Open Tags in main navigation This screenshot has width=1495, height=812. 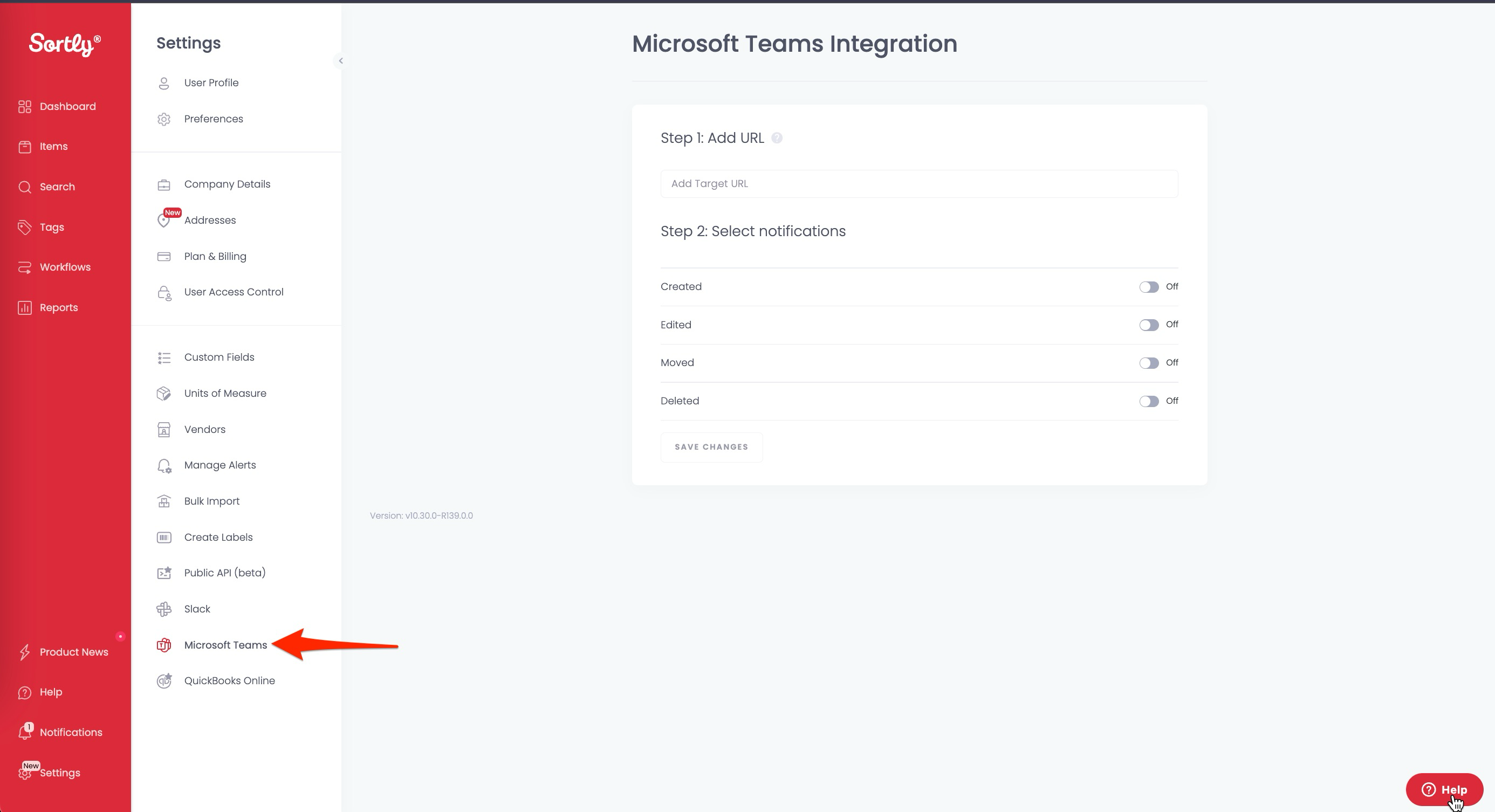click(x=52, y=228)
